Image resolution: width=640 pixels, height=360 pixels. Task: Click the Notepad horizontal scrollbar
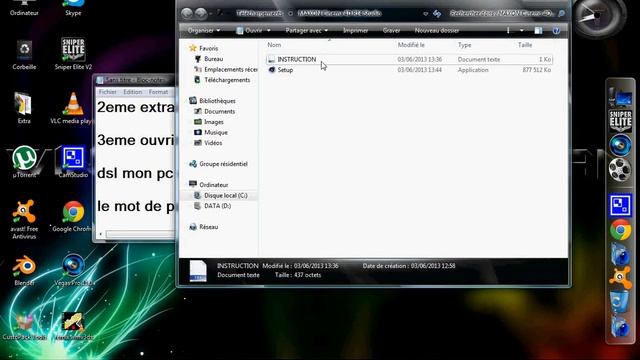pos(140,234)
